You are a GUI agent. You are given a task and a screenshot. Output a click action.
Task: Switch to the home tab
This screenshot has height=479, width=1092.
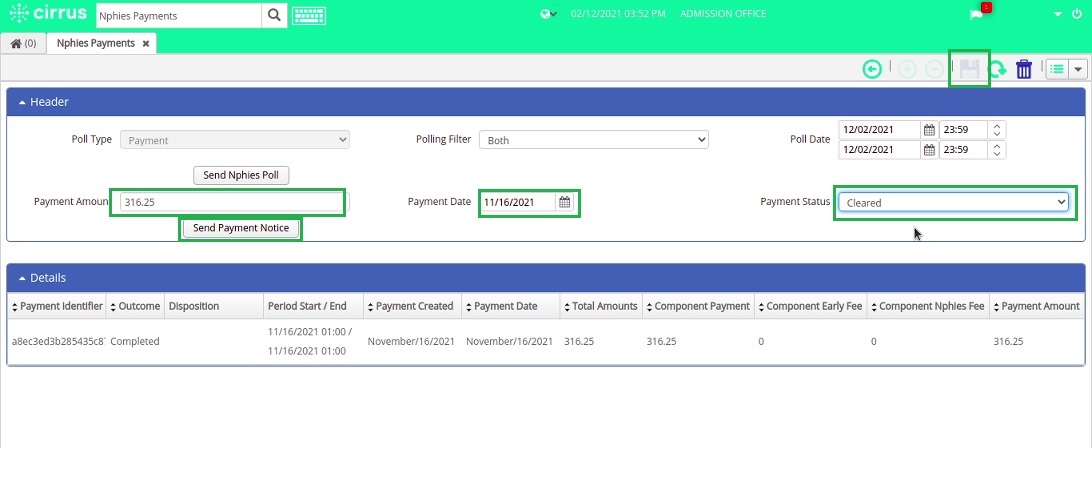[24, 43]
